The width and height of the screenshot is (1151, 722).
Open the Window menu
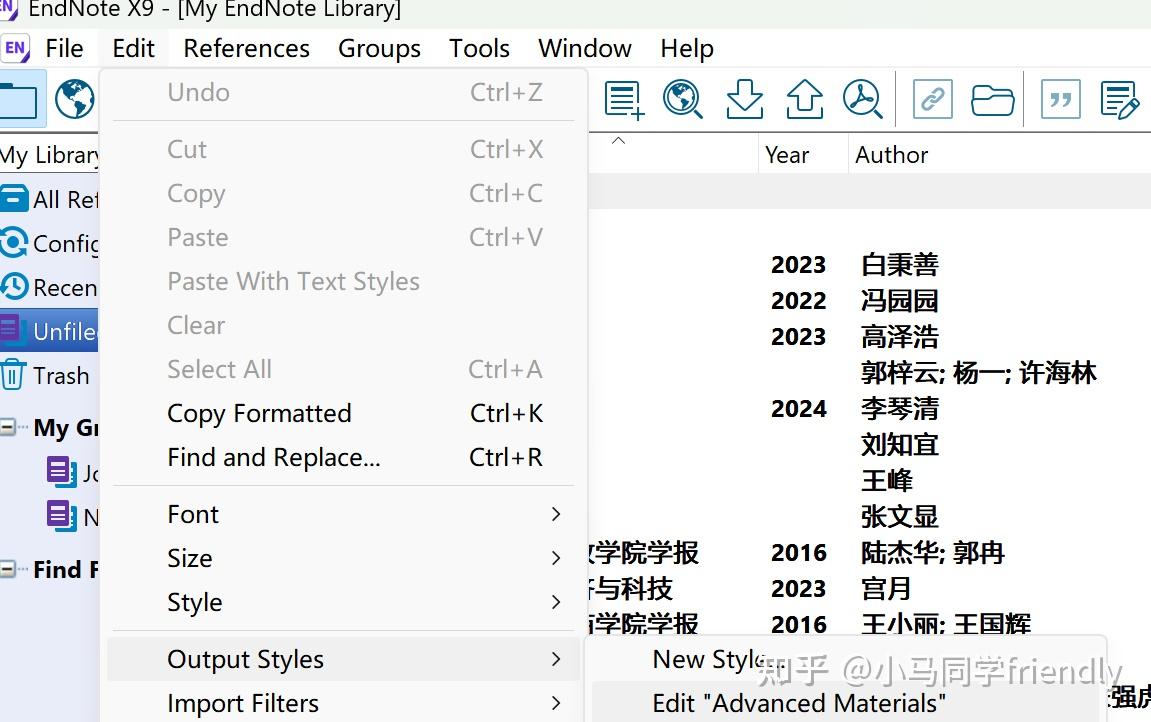pyautogui.click(x=585, y=48)
